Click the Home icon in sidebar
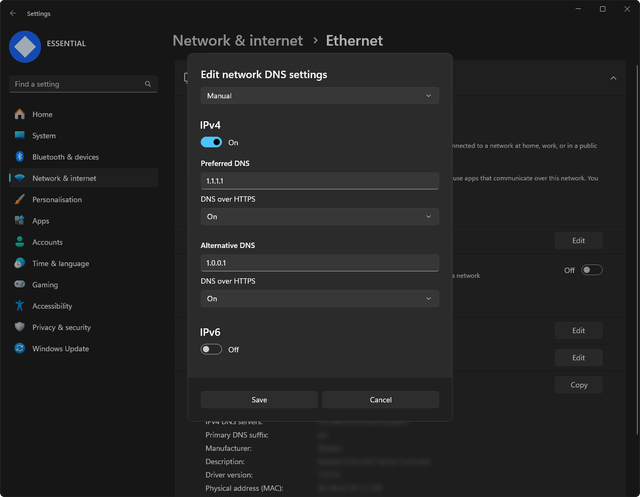Image resolution: width=640 pixels, height=497 pixels. click(19, 114)
